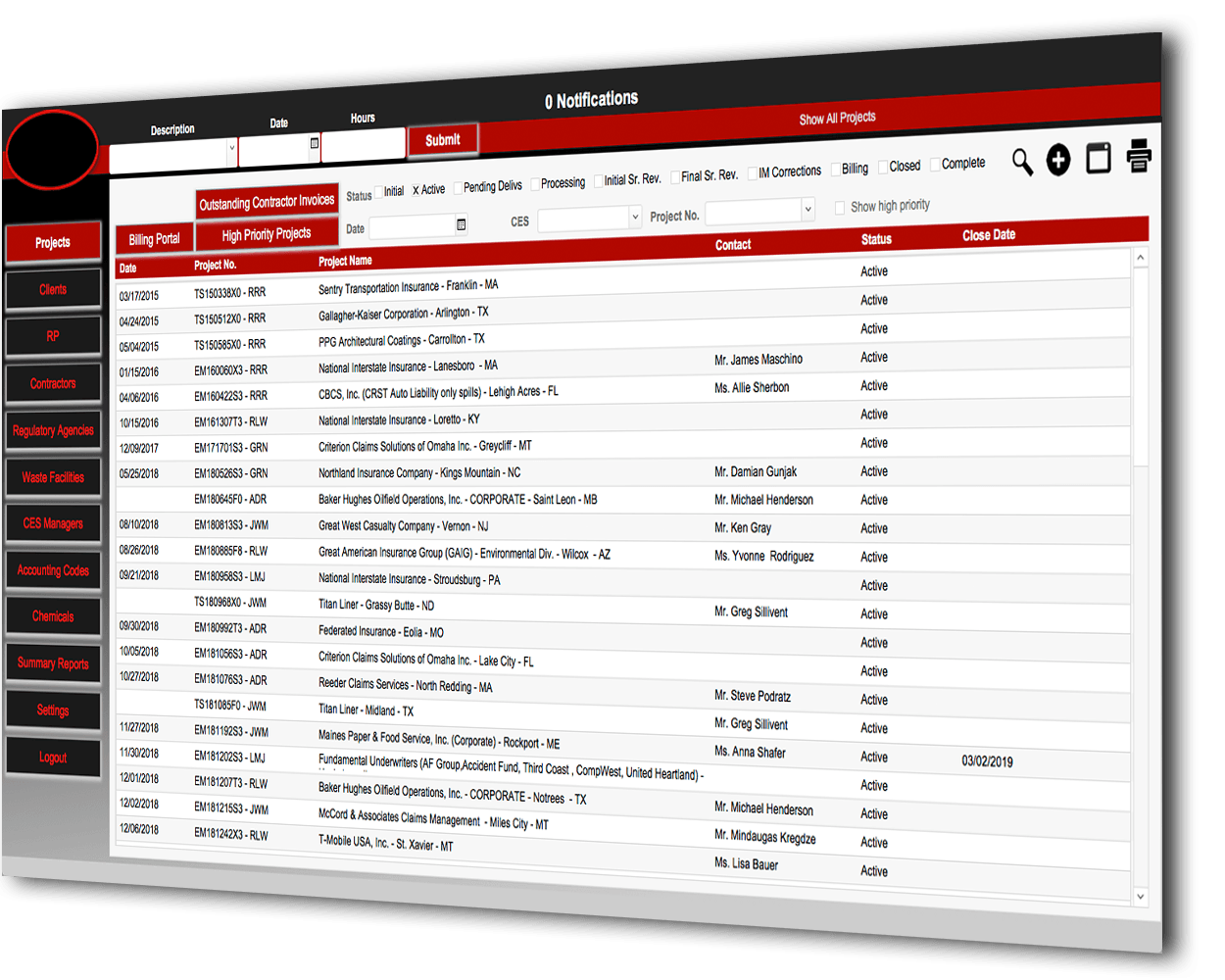Viewport: 1225px width, 980px height.
Task: Toggle the Initial status checkbox
Action: click(379, 192)
